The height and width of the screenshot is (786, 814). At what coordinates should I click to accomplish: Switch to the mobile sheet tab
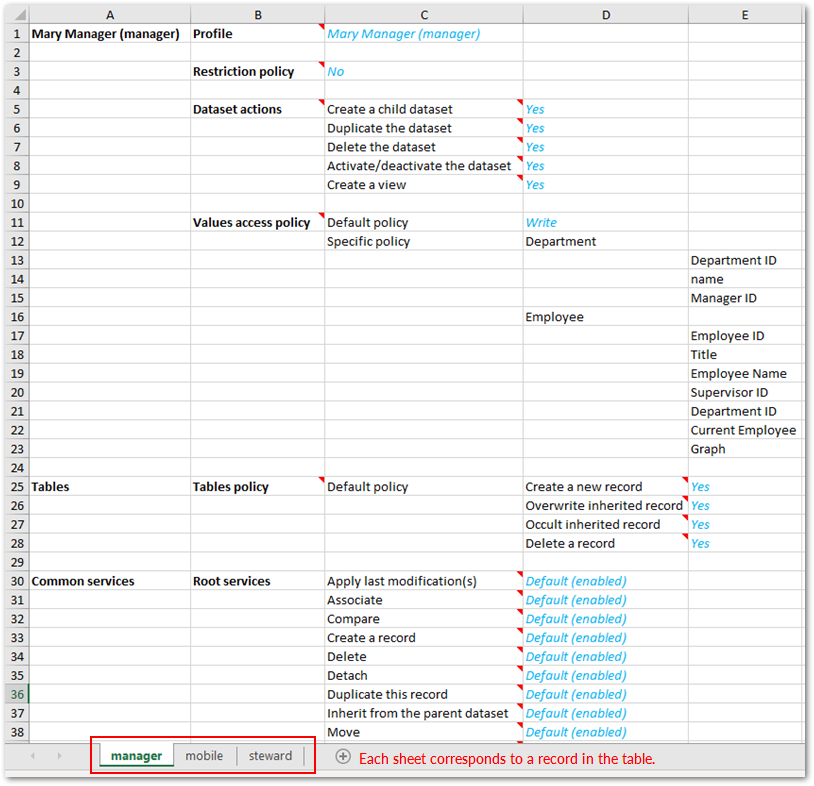[x=204, y=756]
